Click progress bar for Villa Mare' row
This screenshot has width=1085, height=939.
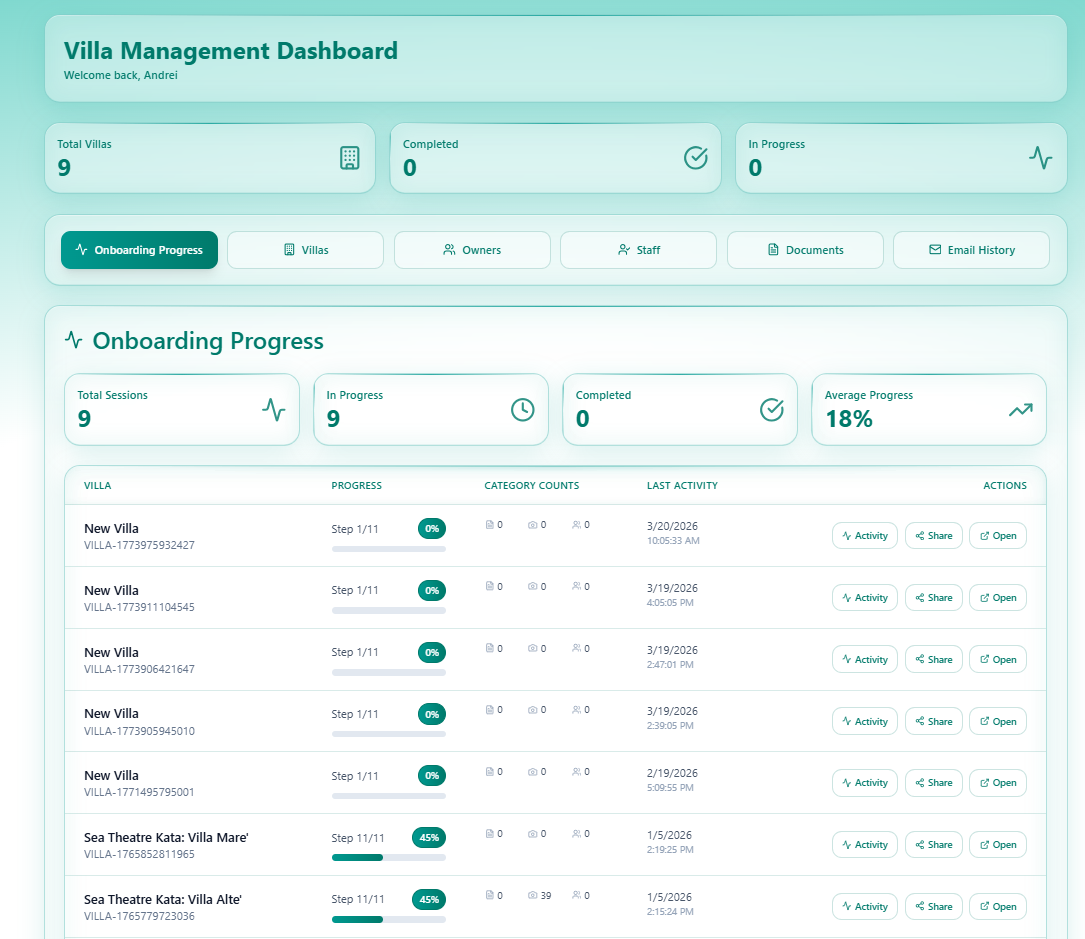[x=389, y=857]
